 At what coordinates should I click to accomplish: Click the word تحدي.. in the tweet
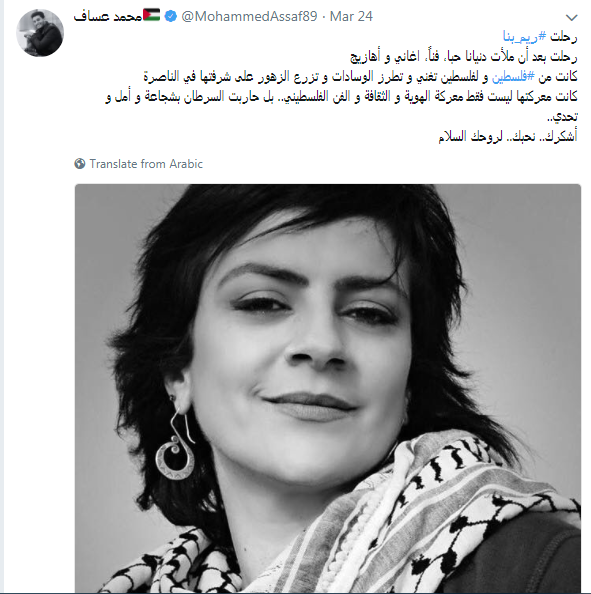pyautogui.click(x=563, y=117)
